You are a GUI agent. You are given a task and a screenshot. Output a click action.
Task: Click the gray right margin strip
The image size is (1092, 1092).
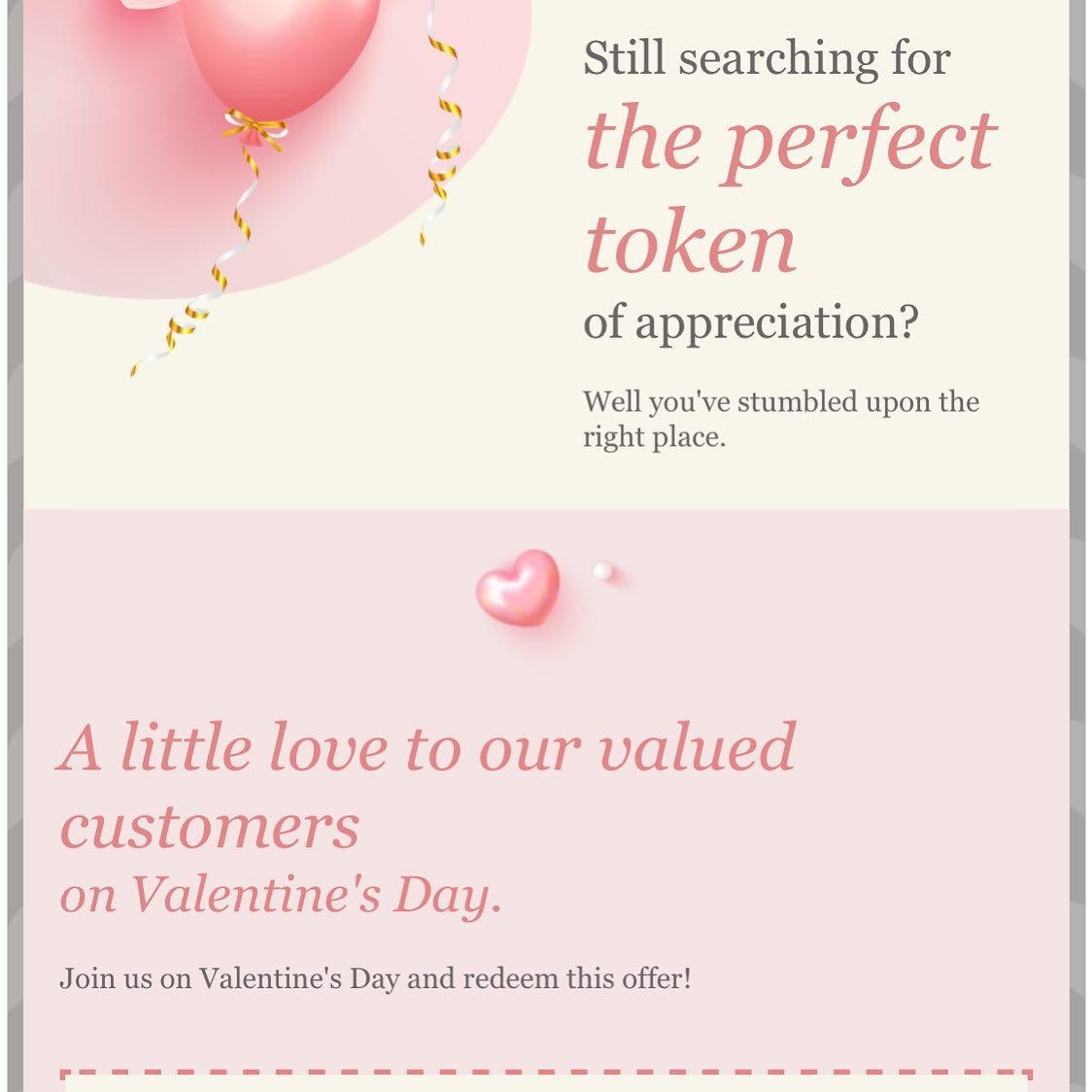1077,583
